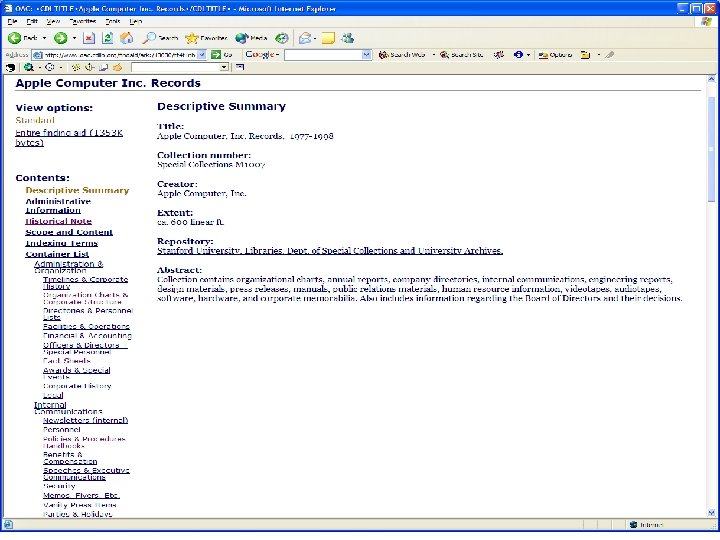Open the Historical Note link
The width and height of the screenshot is (720, 540).
click(x=58, y=221)
